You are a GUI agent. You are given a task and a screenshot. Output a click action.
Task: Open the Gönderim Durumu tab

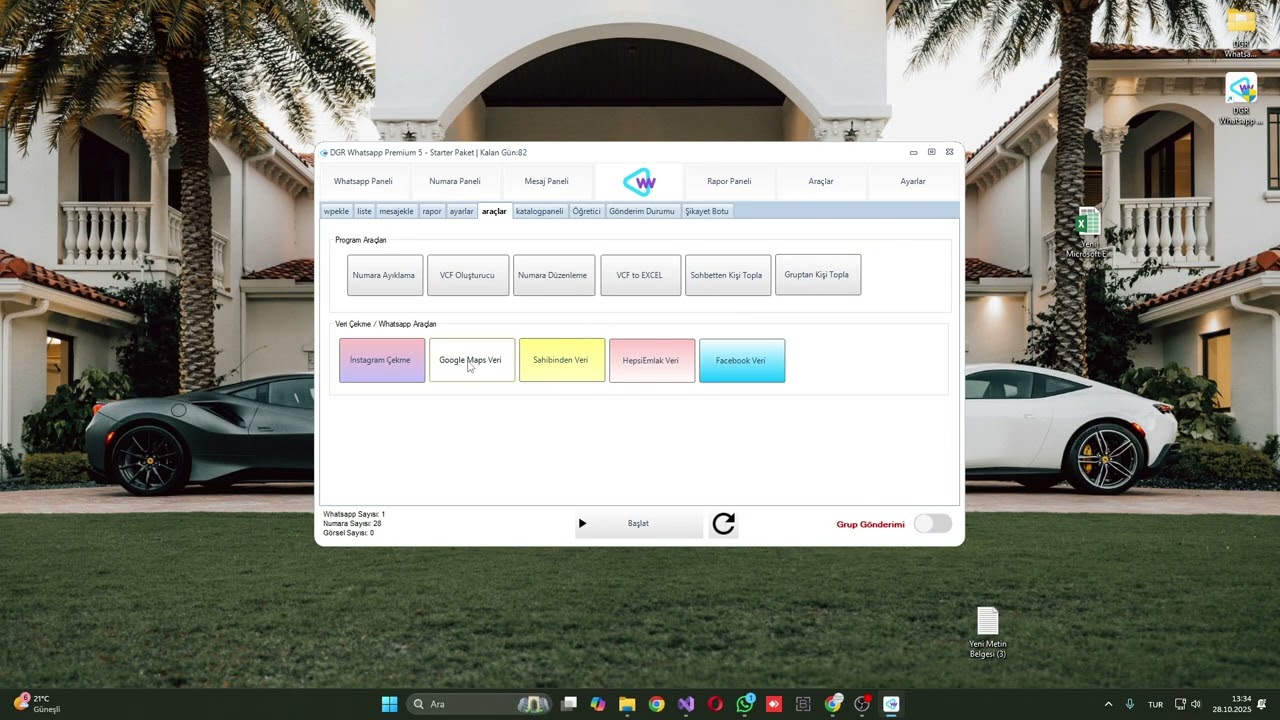tap(642, 211)
